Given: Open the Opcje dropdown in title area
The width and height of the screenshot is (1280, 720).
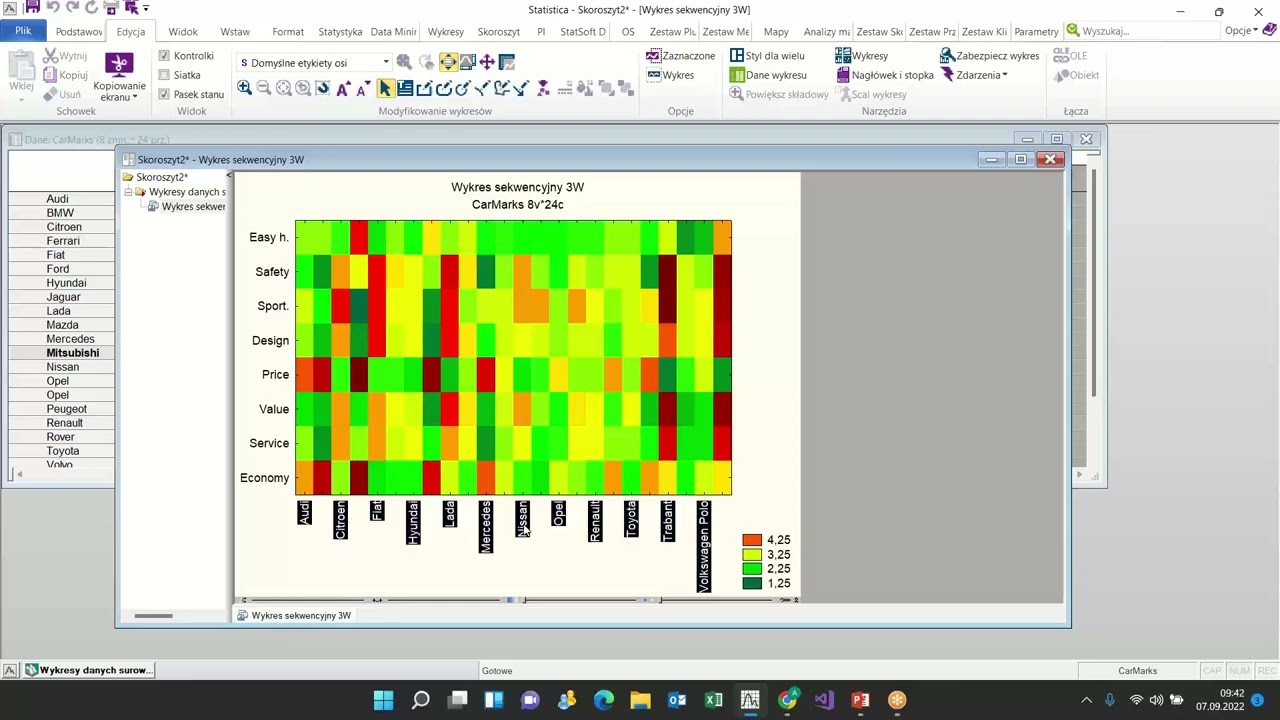Looking at the screenshot, I should pos(1241,31).
